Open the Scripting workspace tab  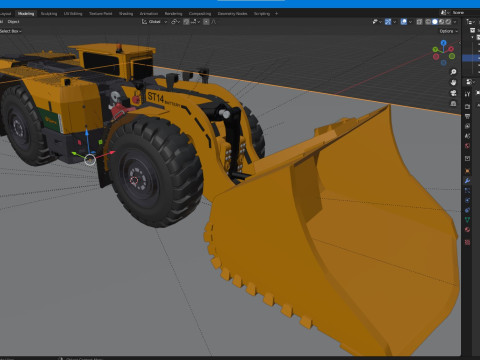[x=262, y=14]
